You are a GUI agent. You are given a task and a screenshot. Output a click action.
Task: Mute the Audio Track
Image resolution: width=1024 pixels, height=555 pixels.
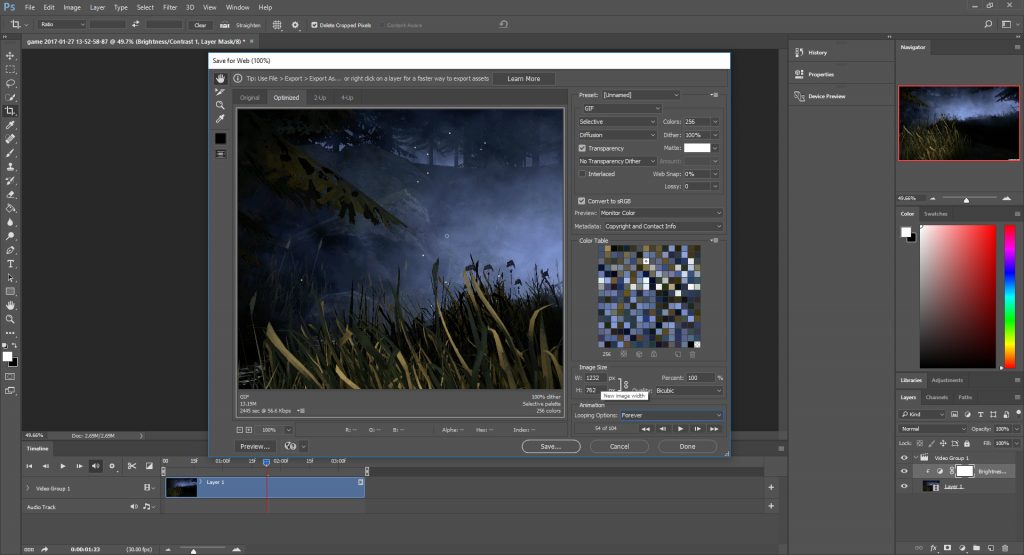pos(134,507)
